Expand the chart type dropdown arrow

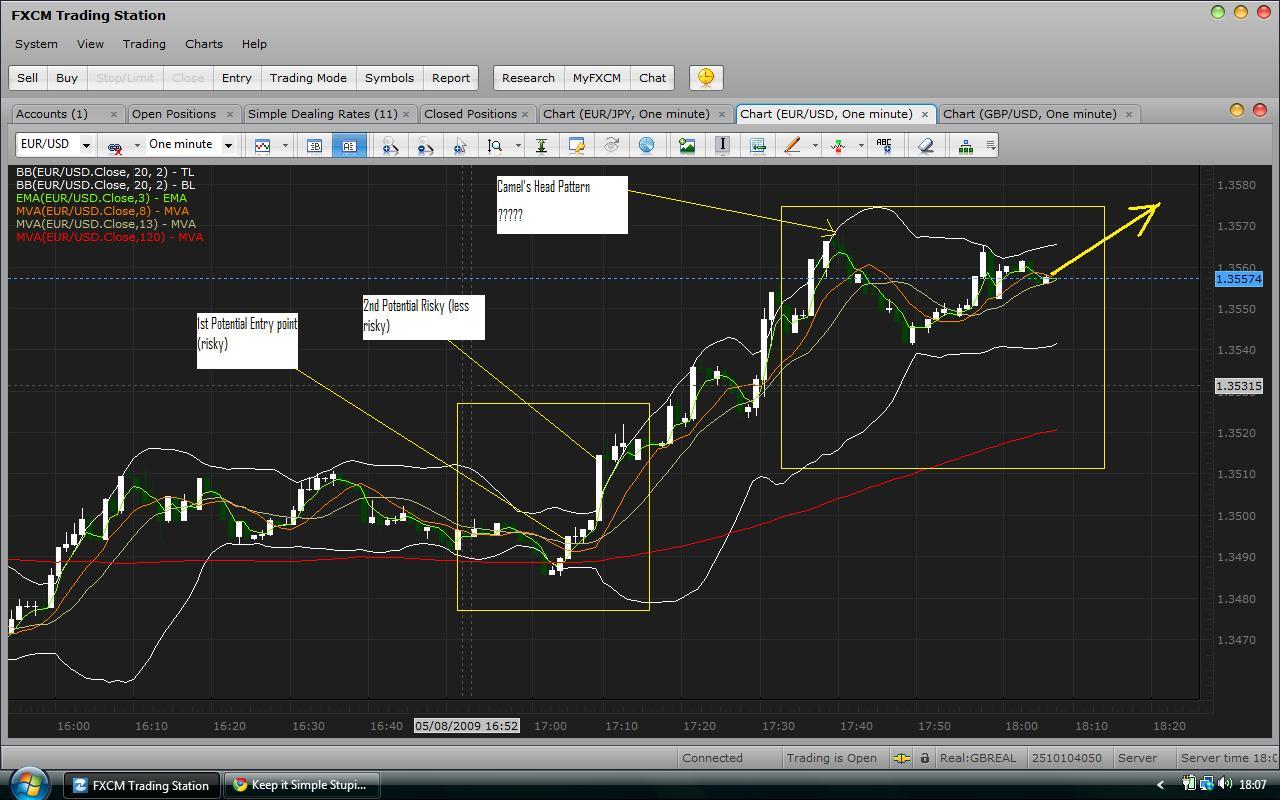[x=285, y=146]
